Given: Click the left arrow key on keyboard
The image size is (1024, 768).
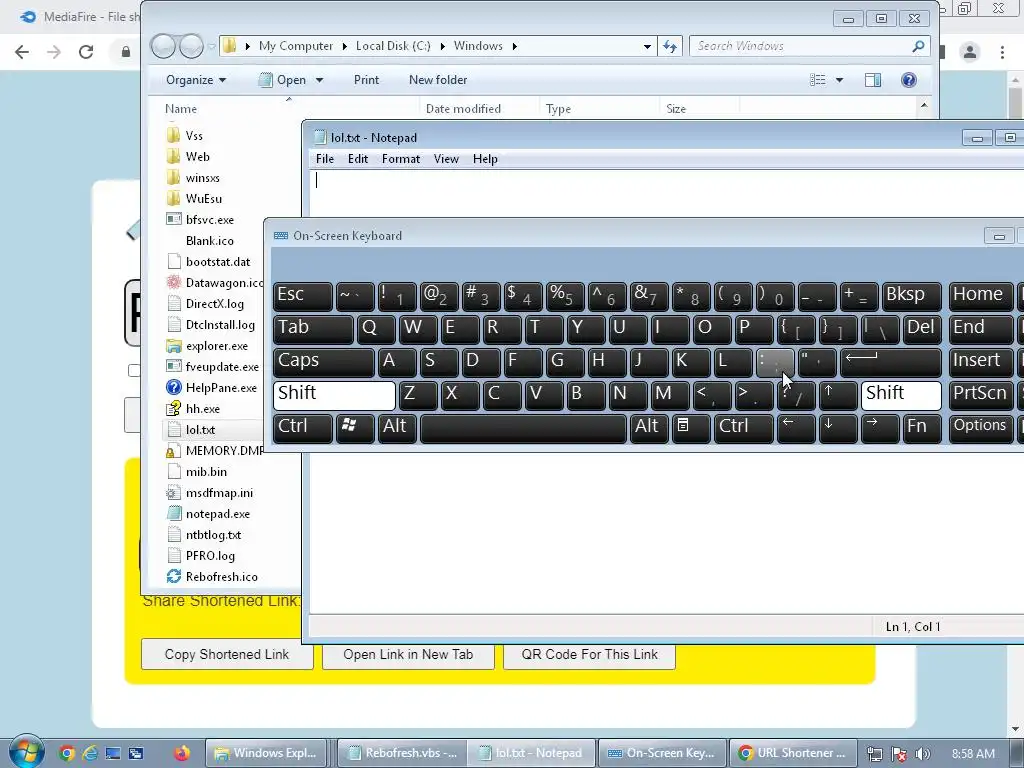Looking at the screenshot, I should pos(795,427).
